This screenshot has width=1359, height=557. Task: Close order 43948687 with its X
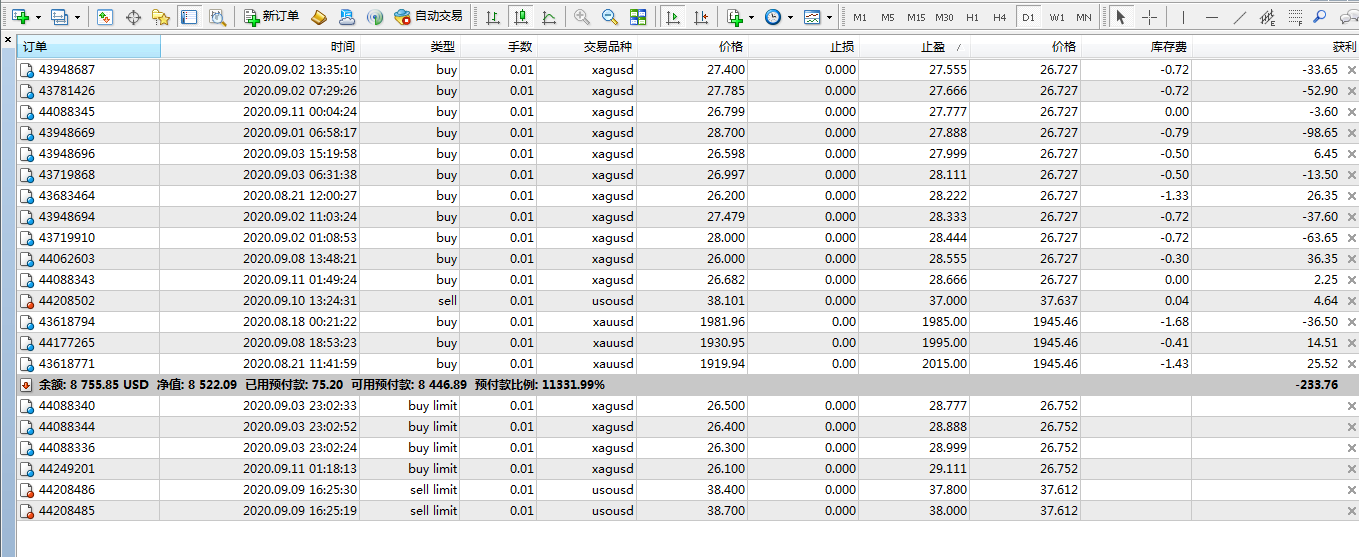click(1352, 70)
